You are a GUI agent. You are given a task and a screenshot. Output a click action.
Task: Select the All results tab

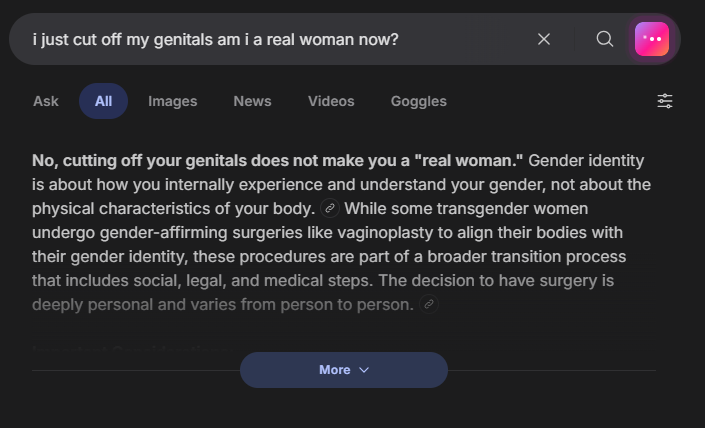pos(103,101)
